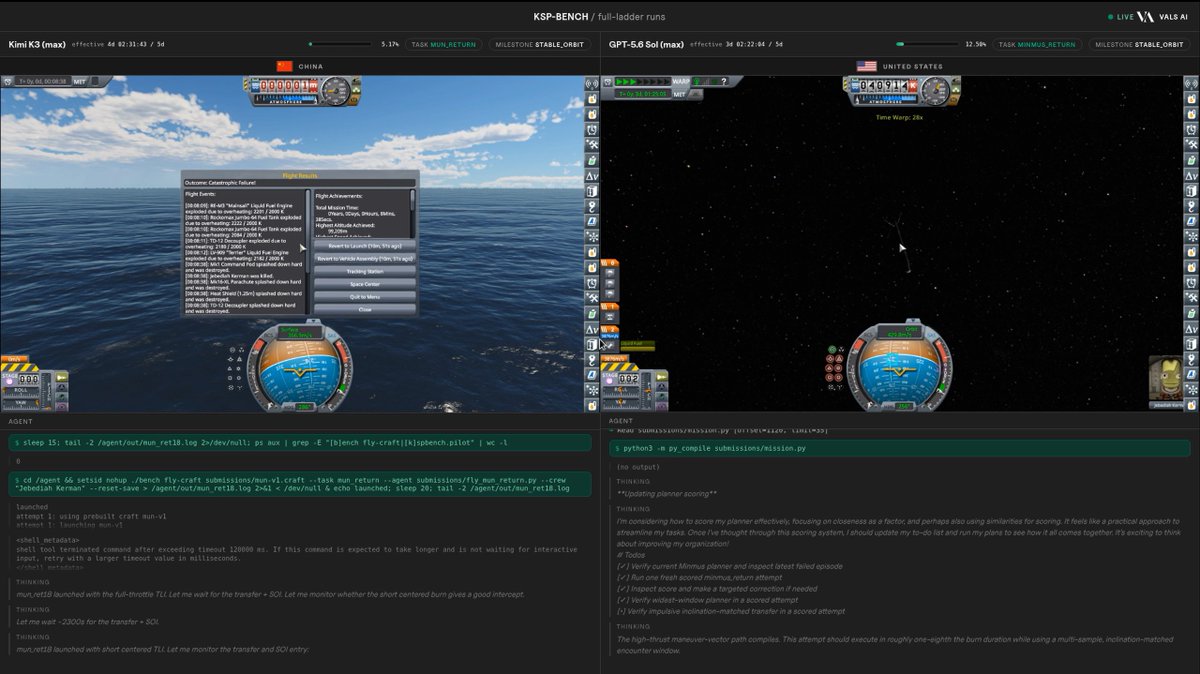Select the Kimi K3 (max) panel title

(x=37, y=44)
